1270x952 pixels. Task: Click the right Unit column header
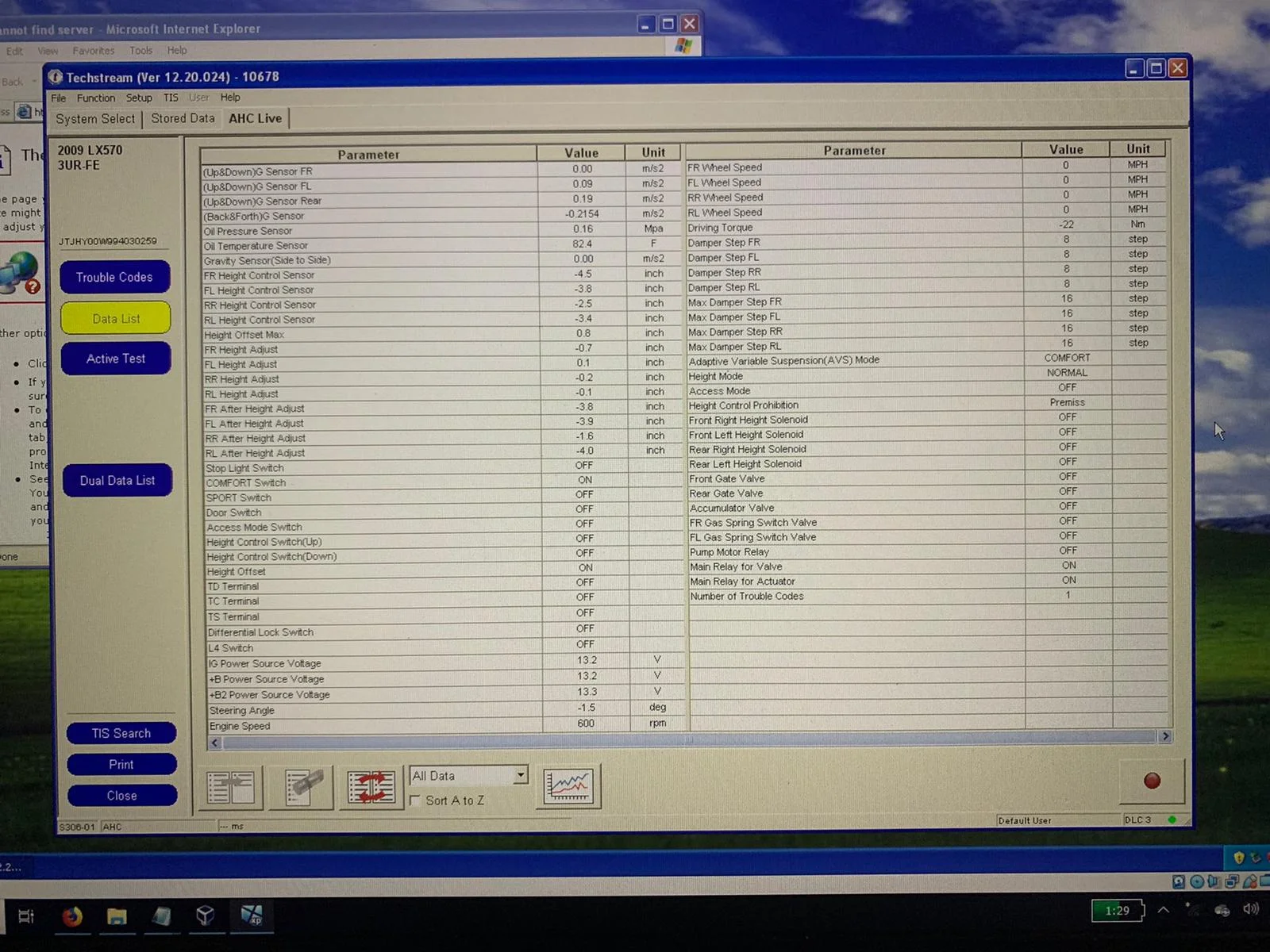click(x=1137, y=149)
